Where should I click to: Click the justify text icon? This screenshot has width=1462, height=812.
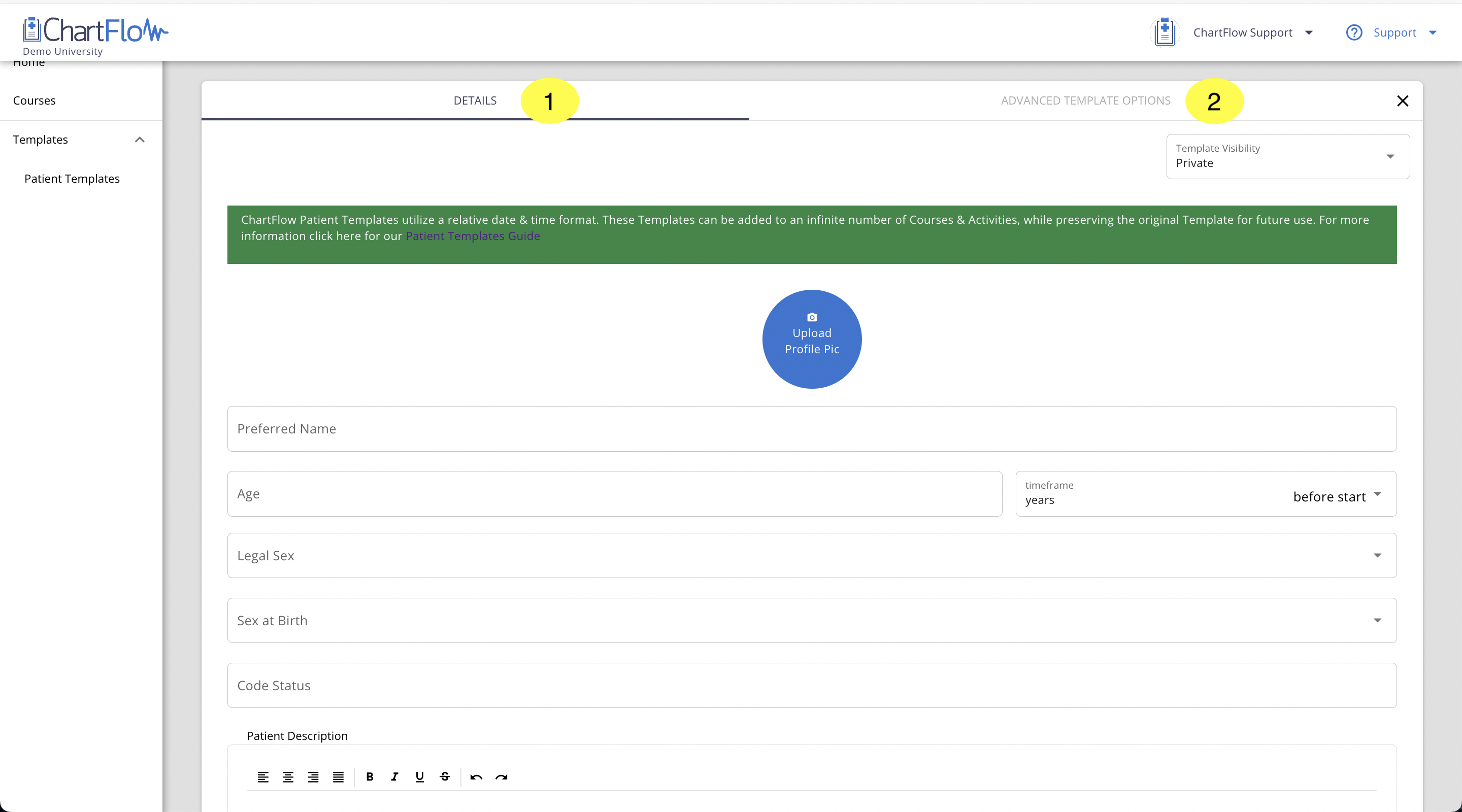(x=338, y=777)
